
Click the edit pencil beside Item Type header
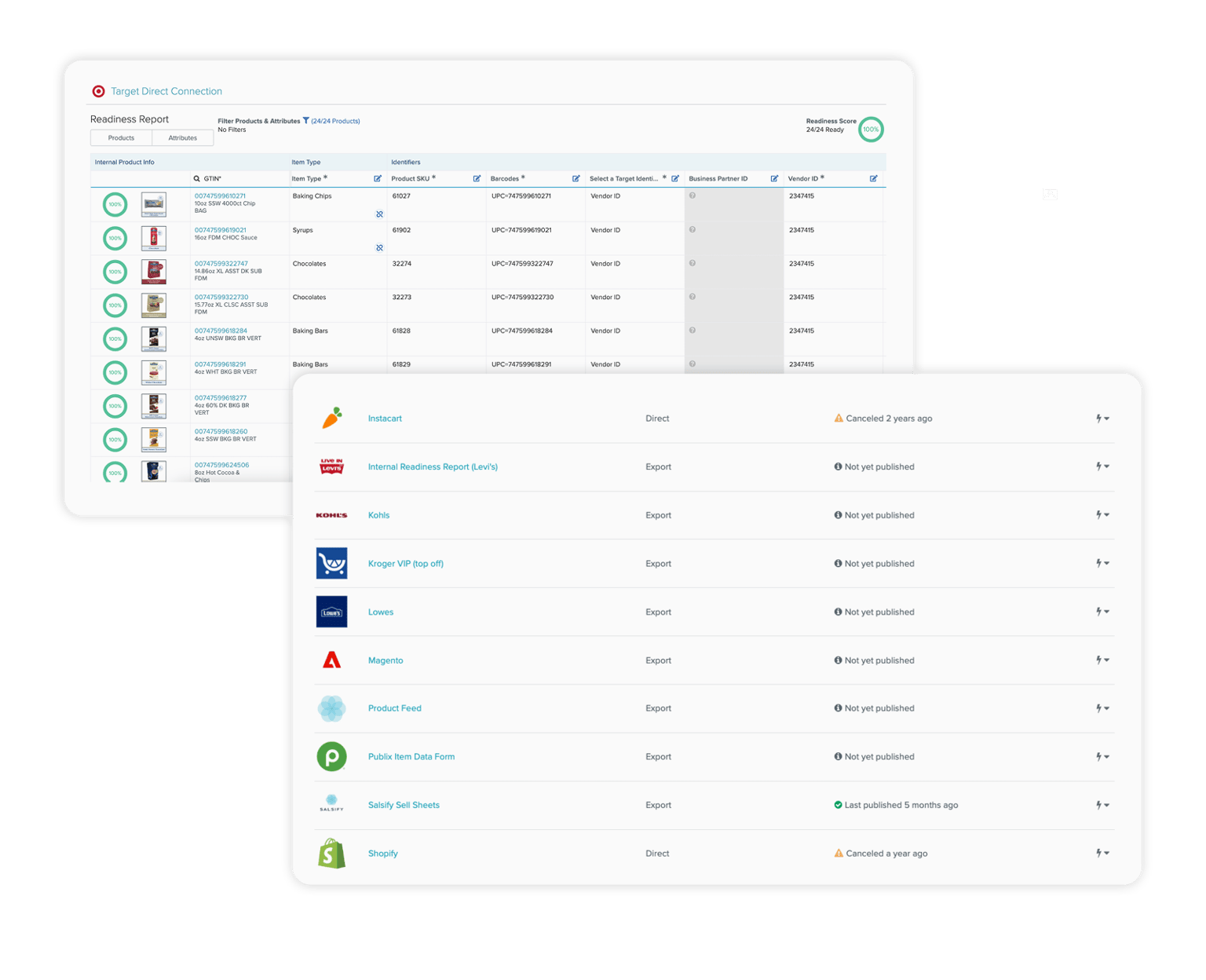(x=378, y=178)
